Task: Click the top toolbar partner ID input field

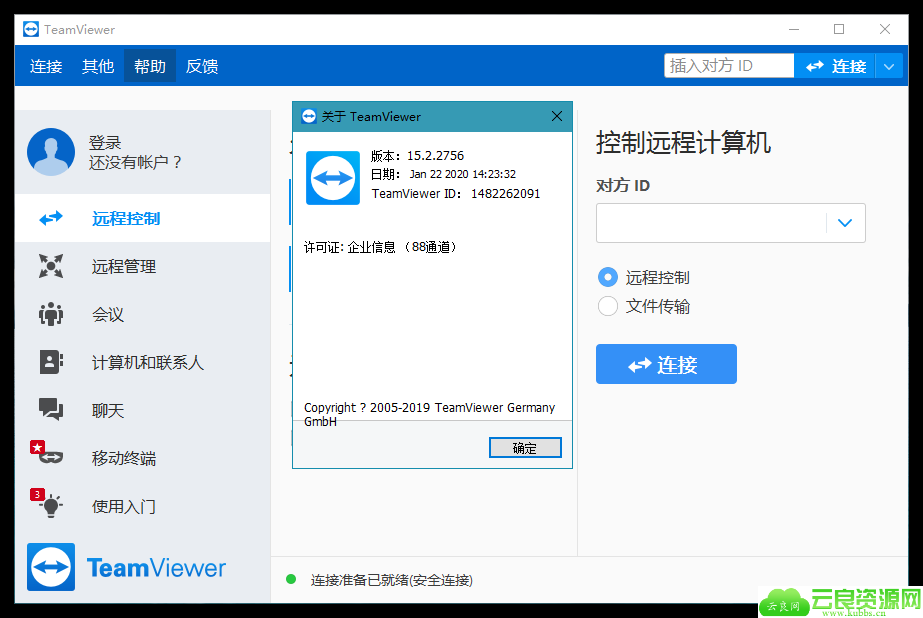Action: [x=728, y=66]
